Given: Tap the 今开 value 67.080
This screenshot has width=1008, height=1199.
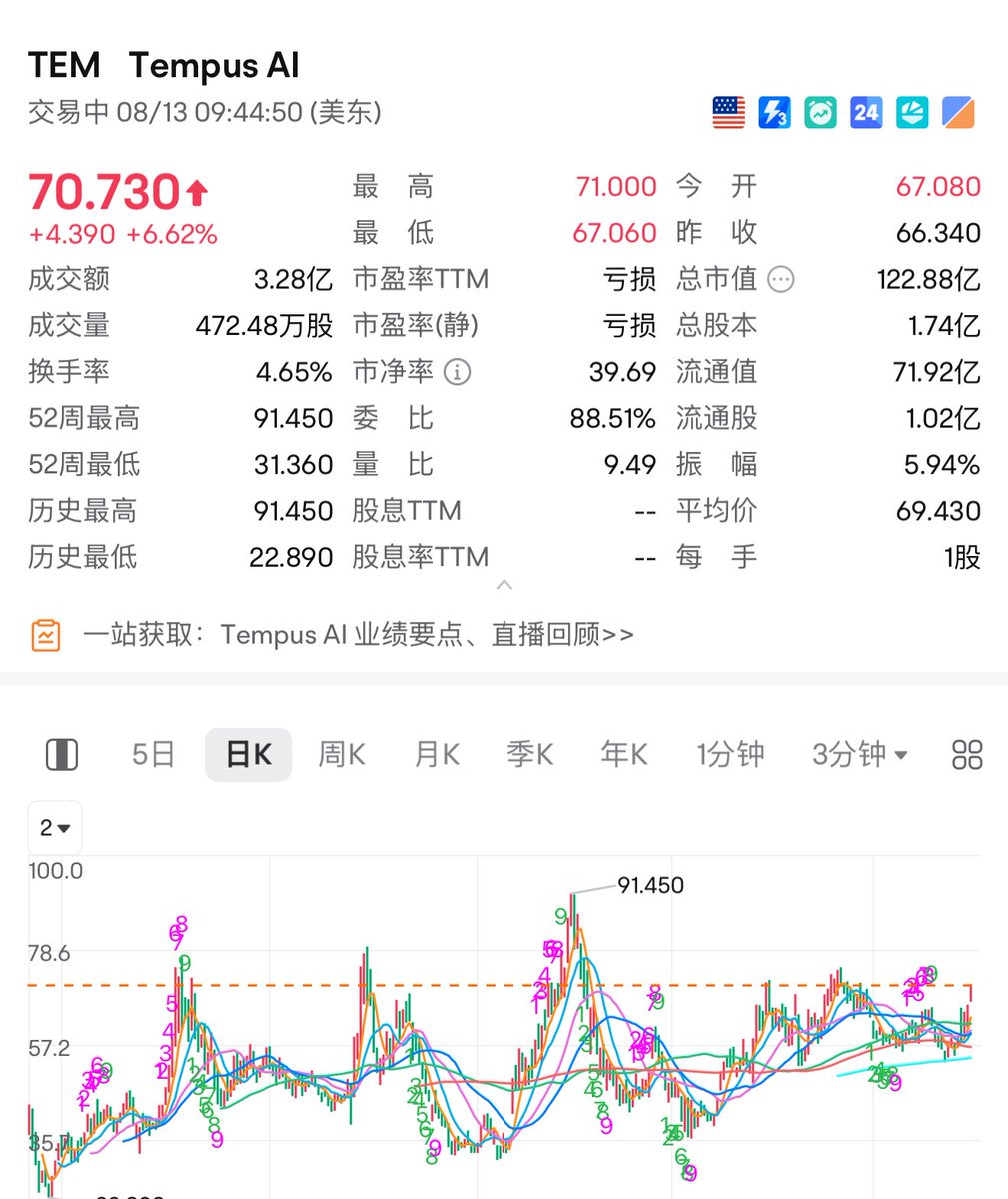Looking at the screenshot, I should click(x=938, y=187).
